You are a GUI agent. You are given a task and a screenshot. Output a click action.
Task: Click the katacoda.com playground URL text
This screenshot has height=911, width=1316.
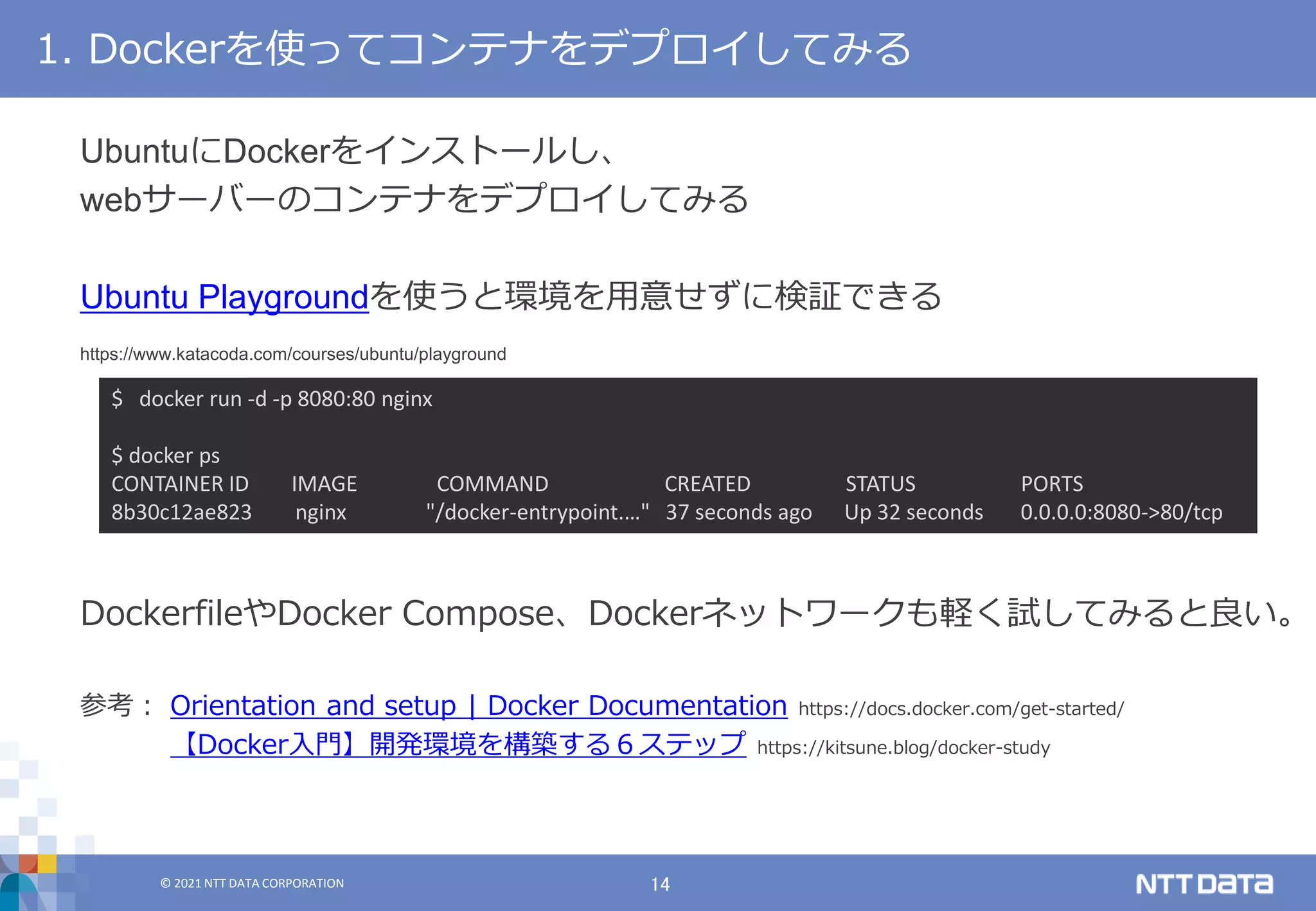point(293,354)
